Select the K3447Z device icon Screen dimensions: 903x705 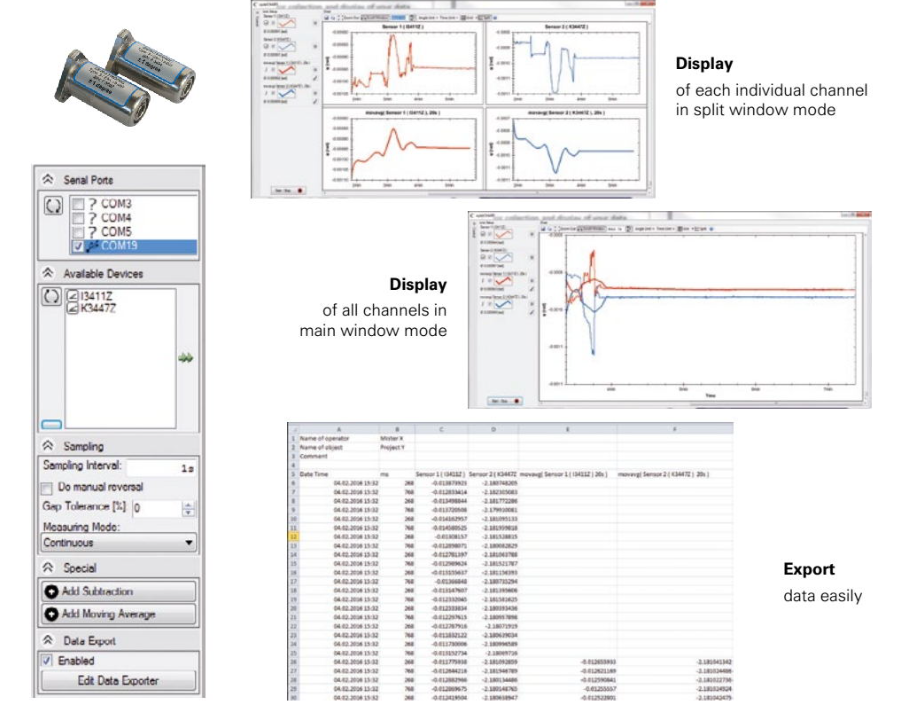pyautogui.click(x=72, y=310)
